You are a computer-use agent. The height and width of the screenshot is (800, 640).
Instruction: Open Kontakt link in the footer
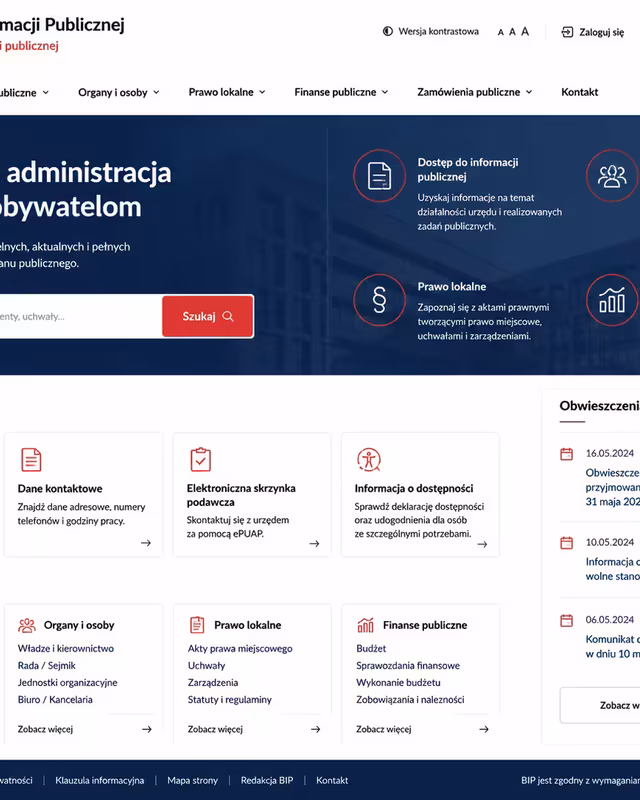click(x=332, y=780)
